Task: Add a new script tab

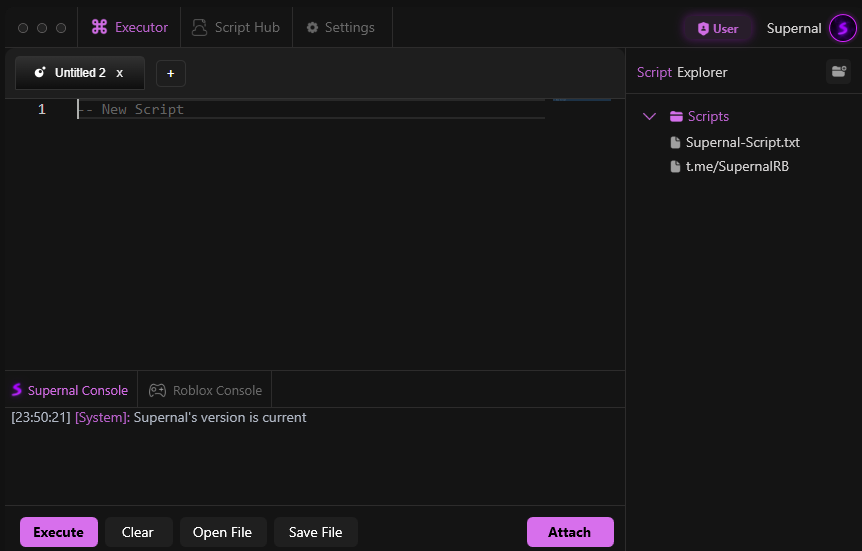Action: [x=171, y=73]
